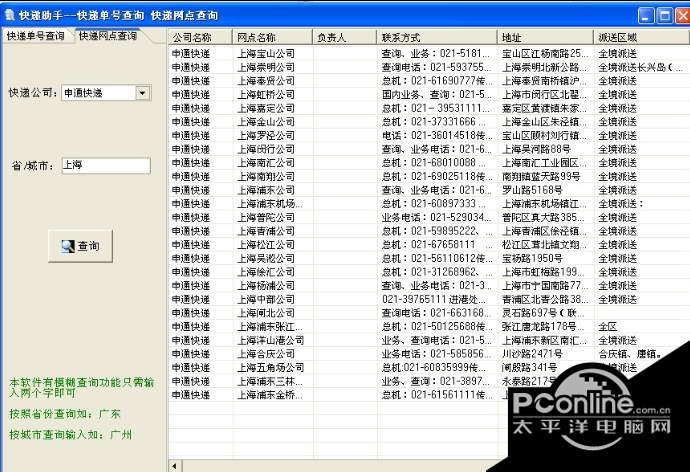Image resolution: width=690 pixels, height=472 pixels.
Task: Sort by 公司名称 column header
Action: click(200, 37)
